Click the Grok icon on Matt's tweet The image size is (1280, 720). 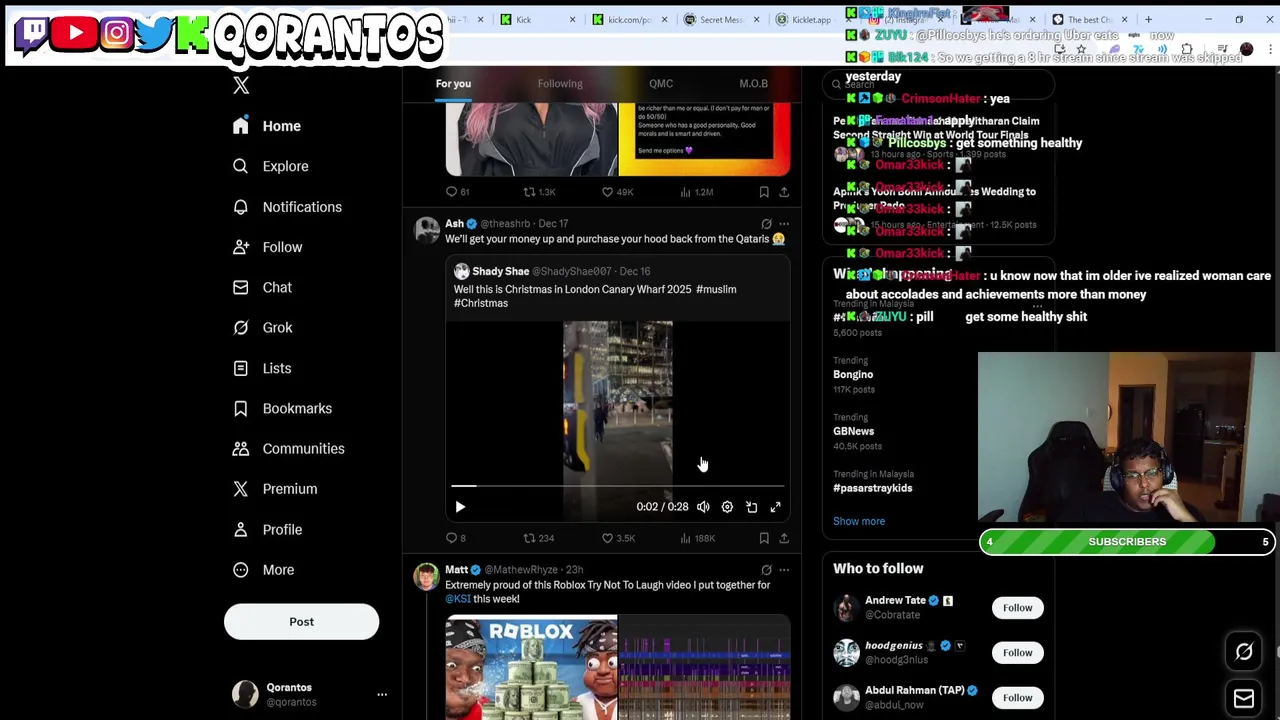click(766, 570)
